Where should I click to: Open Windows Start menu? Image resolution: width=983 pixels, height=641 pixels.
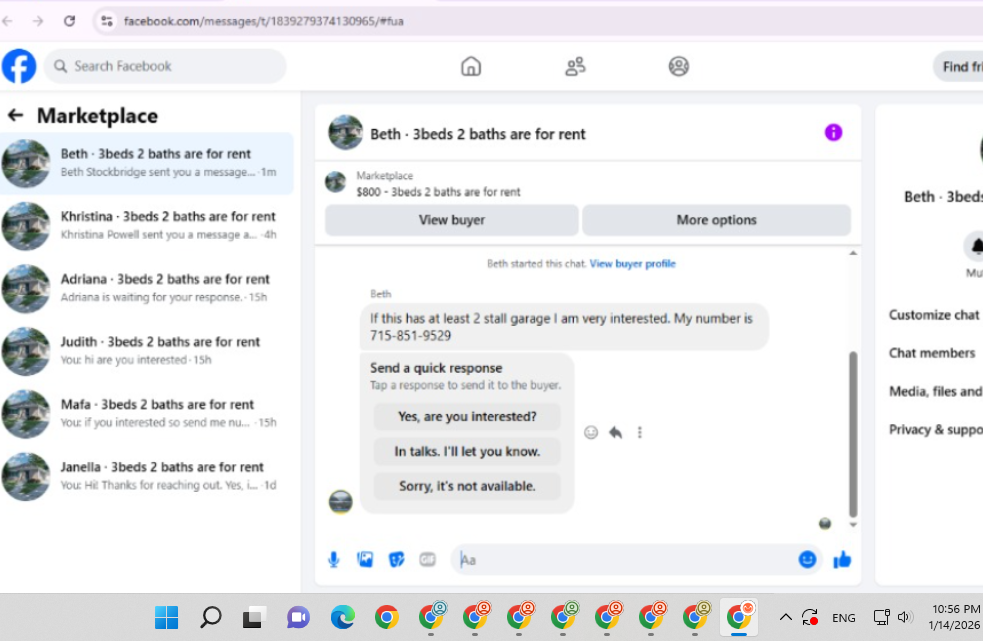click(166, 618)
